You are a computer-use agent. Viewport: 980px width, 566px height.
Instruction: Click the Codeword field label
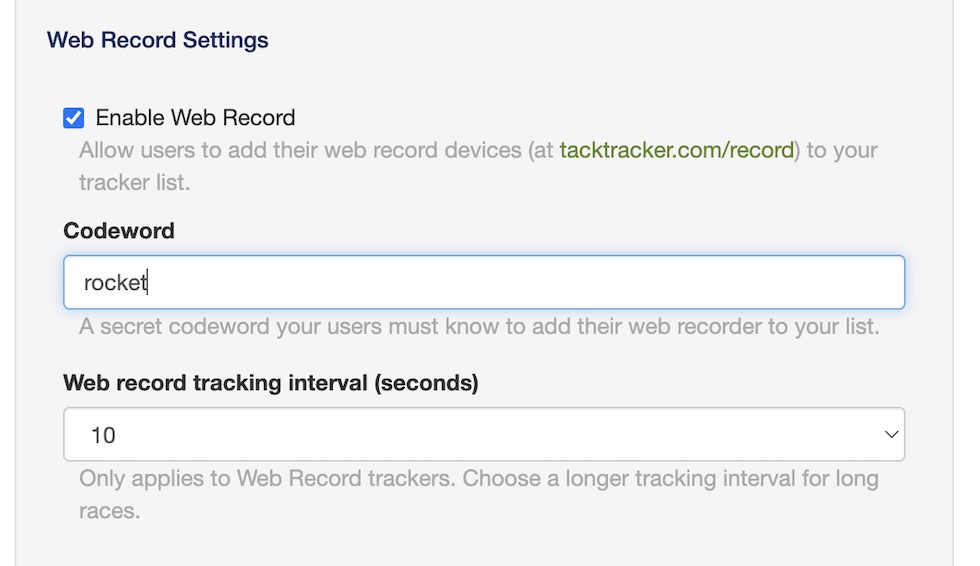coord(118,231)
